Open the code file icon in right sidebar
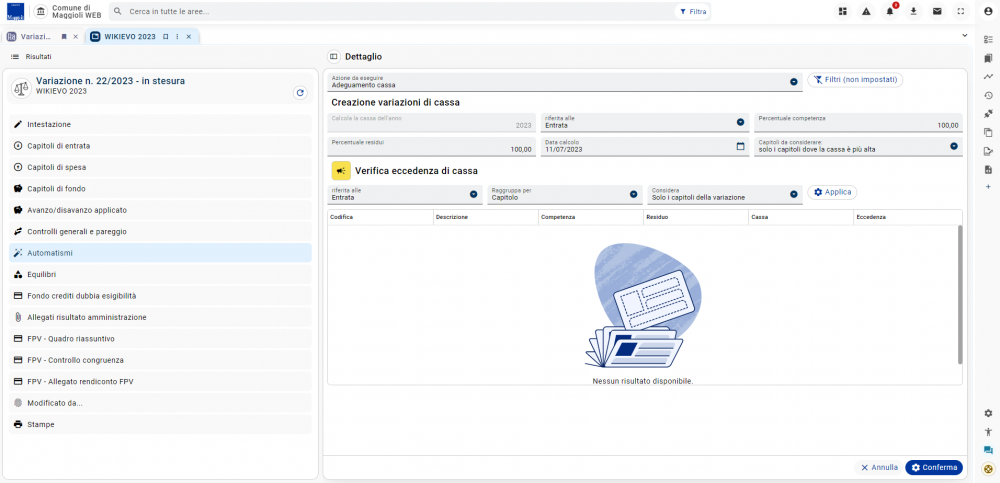This screenshot has height=483, width=1000. point(989,170)
